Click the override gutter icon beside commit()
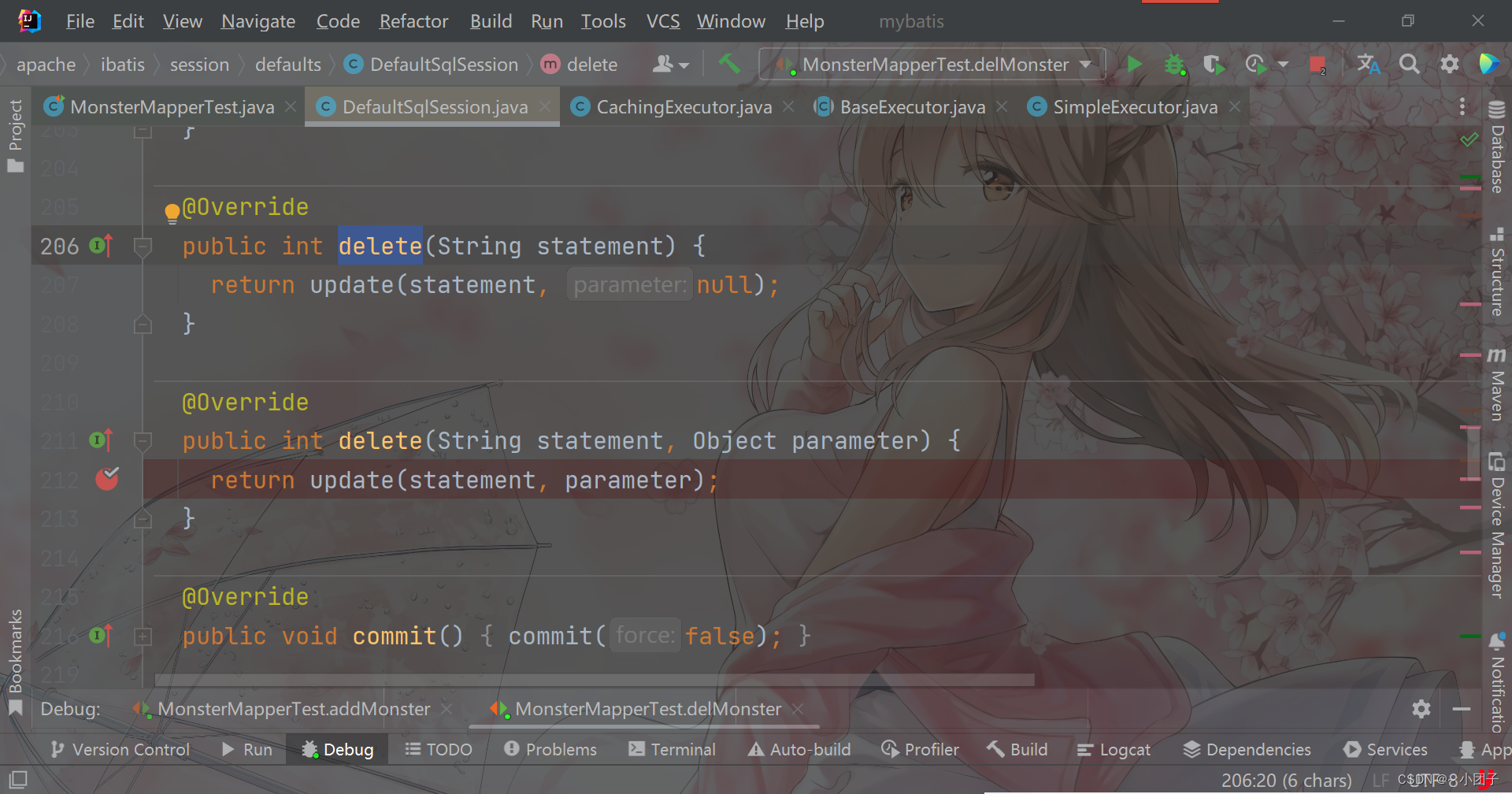This screenshot has height=794, width=1512. pos(101,635)
